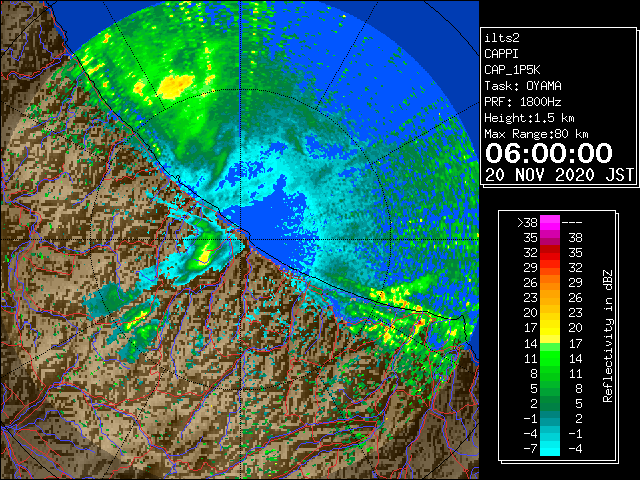The width and height of the screenshot is (640, 480).
Task: Click the red swatch beside legend value 32
Action: tap(550, 253)
